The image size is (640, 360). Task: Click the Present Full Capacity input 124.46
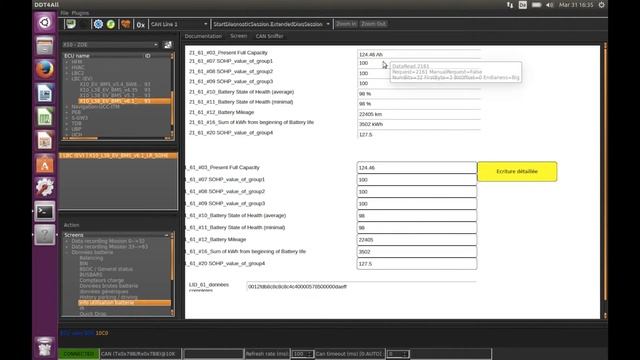(x=416, y=168)
